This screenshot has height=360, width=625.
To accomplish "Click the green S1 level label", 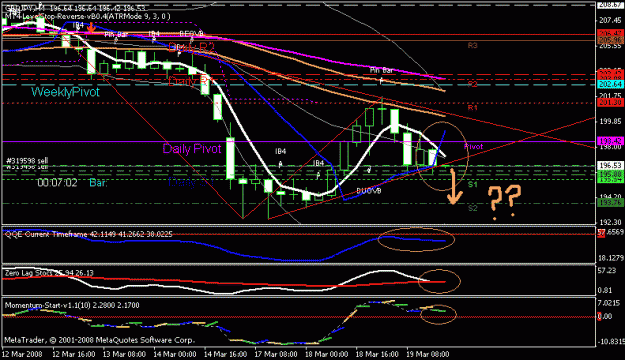I will pyautogui.click(x=472, y=185).
